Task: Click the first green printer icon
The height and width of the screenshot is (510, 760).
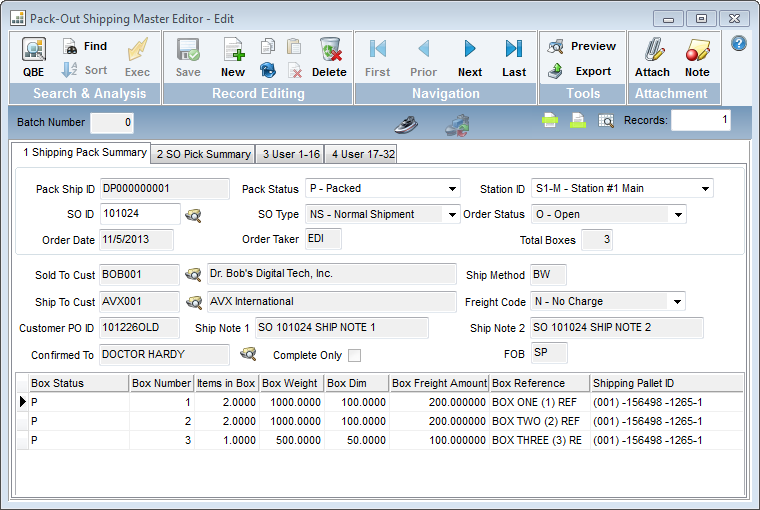Action: click(550, 120)
